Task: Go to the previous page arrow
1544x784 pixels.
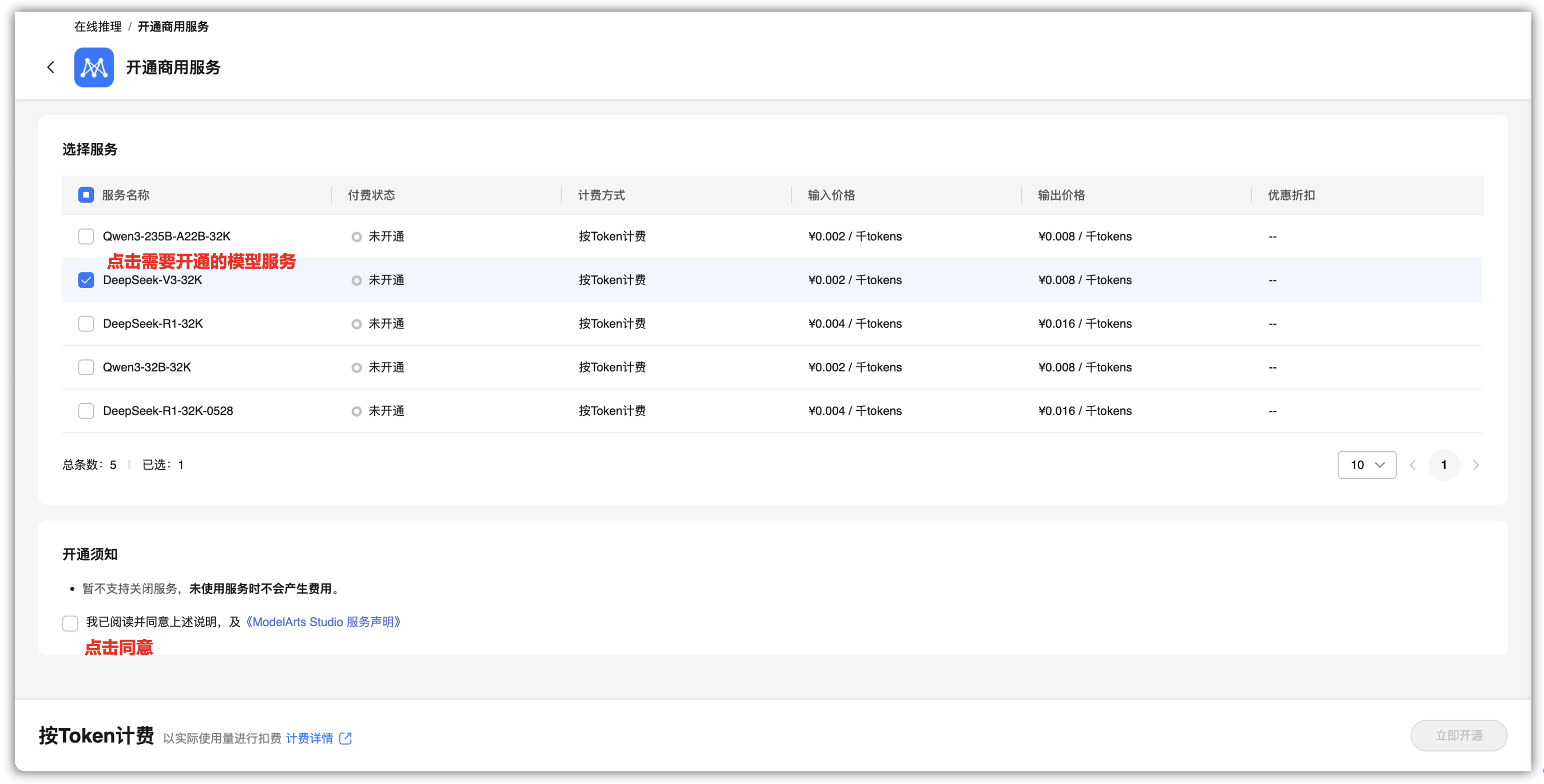Action: pos(1413,465)
